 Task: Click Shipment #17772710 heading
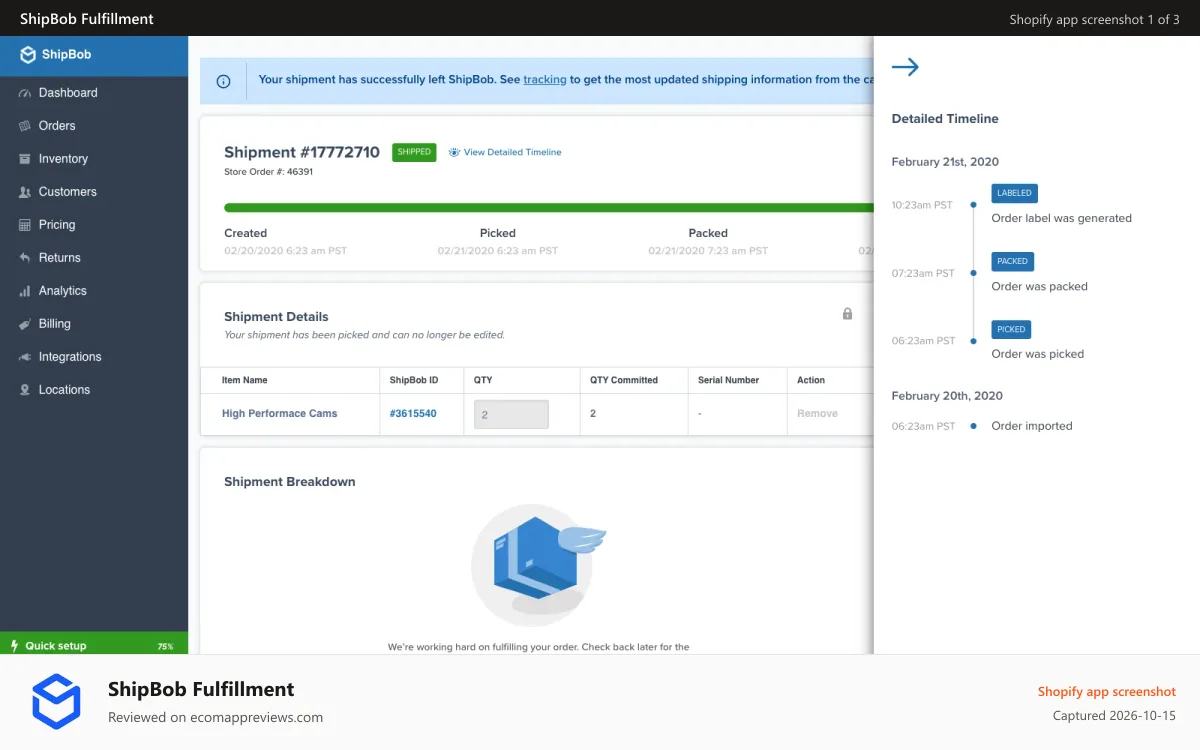pos(302,153)
